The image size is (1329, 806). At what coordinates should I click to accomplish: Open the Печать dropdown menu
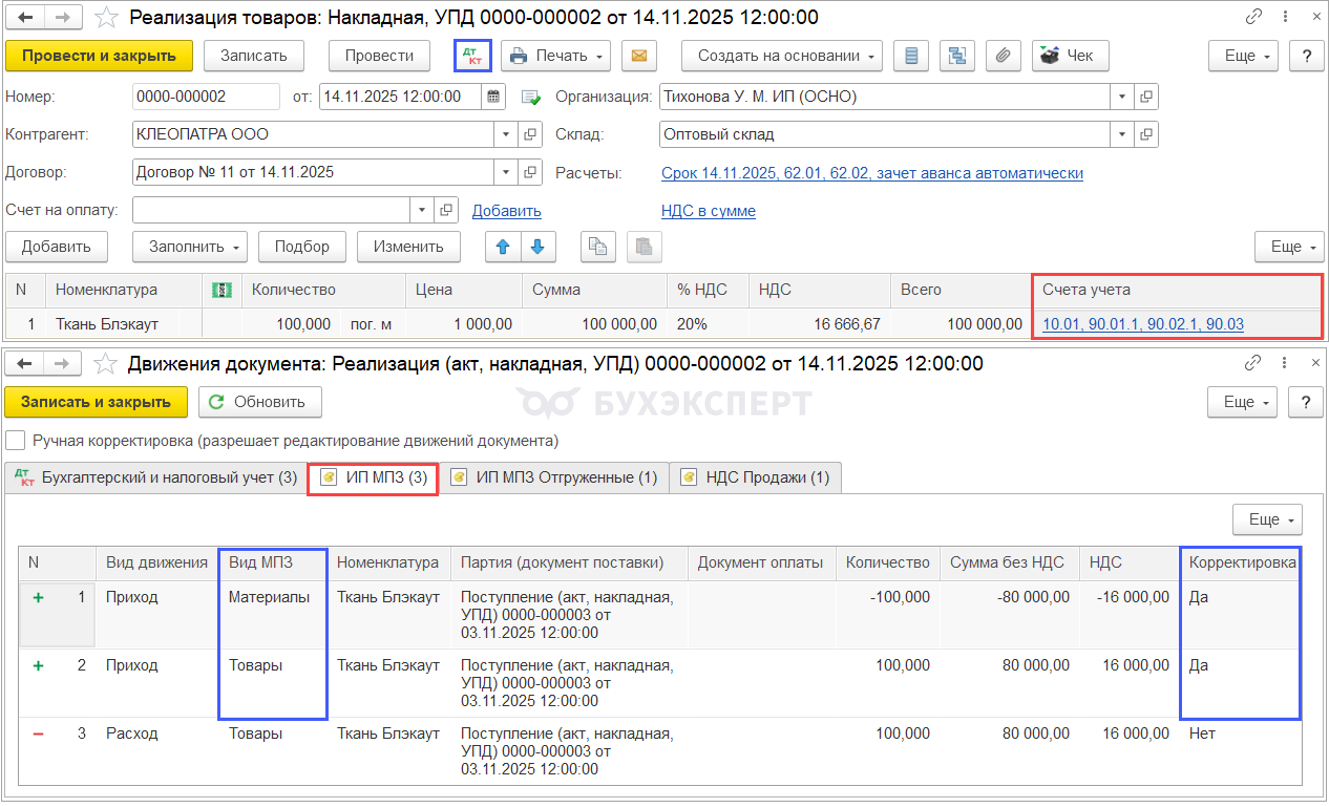coord(556,56)
